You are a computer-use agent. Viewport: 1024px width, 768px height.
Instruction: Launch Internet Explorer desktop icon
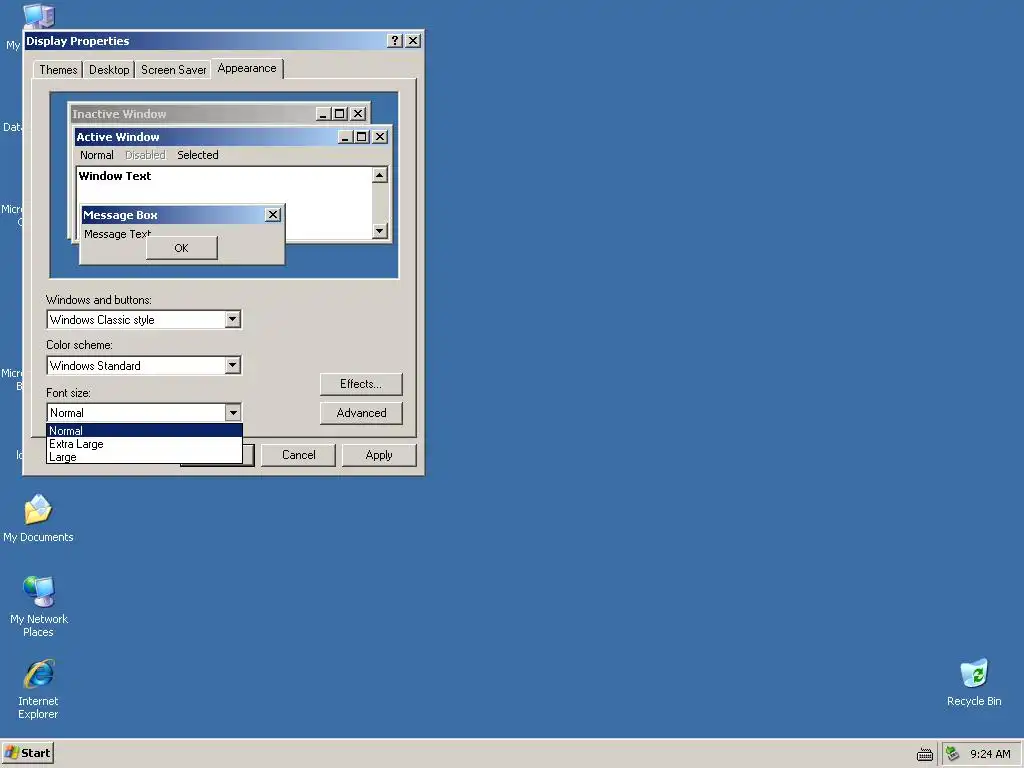tap(39, 689)
